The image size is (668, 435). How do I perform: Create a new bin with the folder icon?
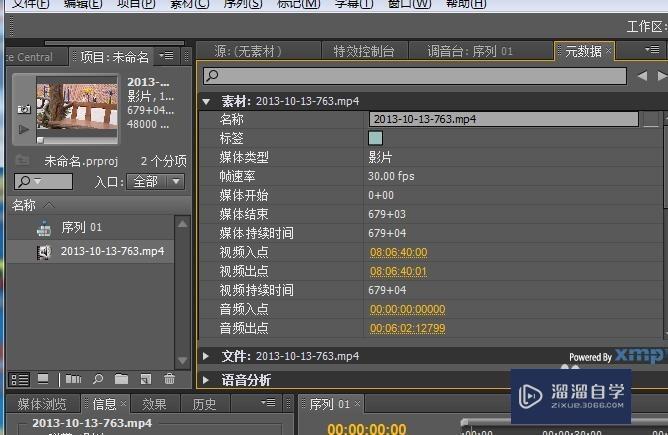121,379
